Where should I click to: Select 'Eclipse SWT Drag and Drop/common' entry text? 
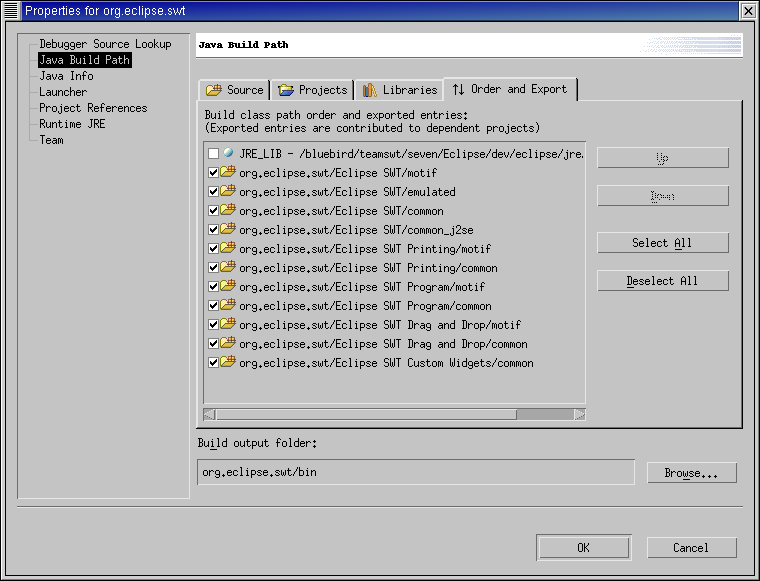tap(383, 344)
